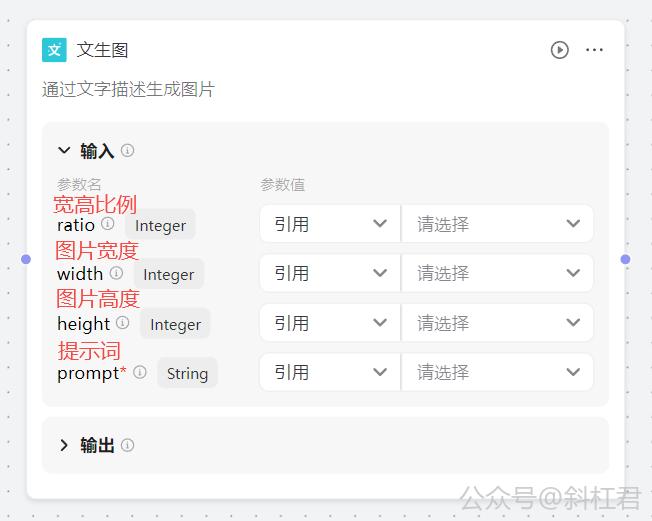
Task: Open 请选择 value dropdown for height
Action: 497,323
